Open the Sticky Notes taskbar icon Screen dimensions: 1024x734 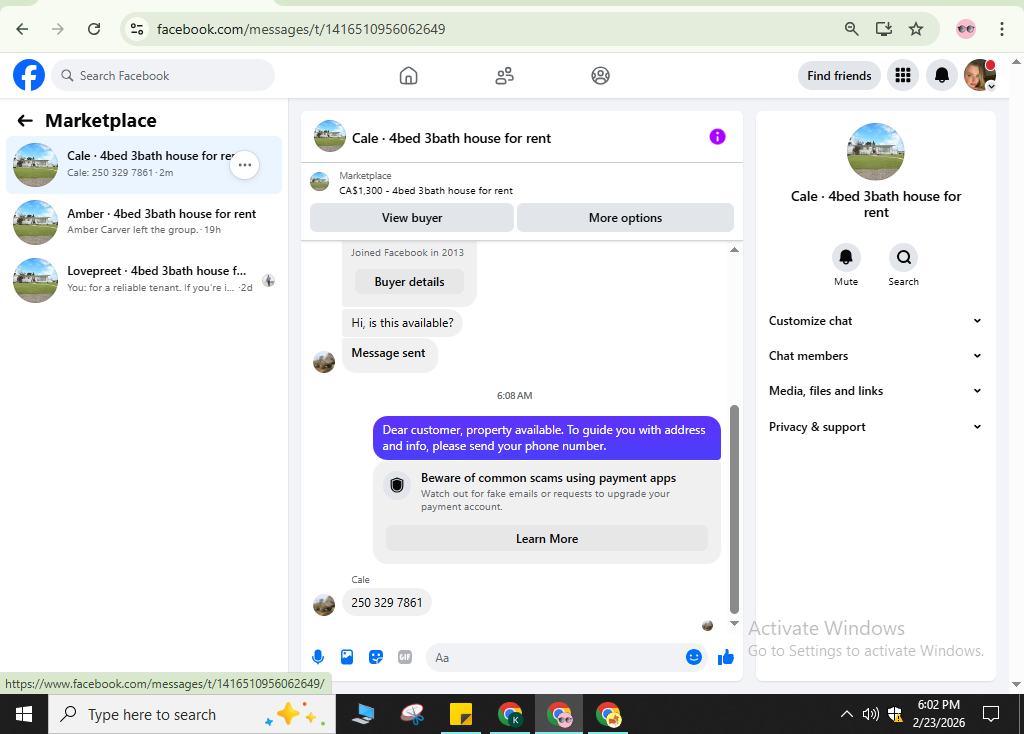tap(461, 714)
